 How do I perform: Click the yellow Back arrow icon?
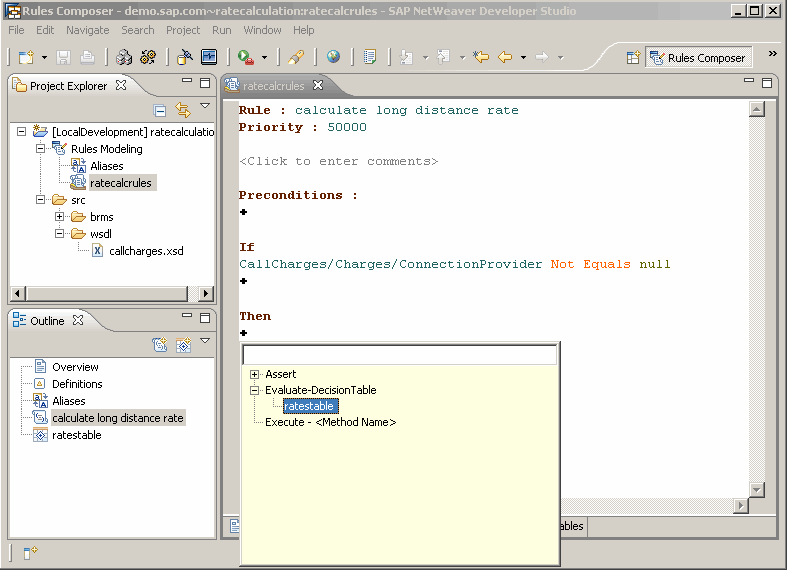coord(505,57)
